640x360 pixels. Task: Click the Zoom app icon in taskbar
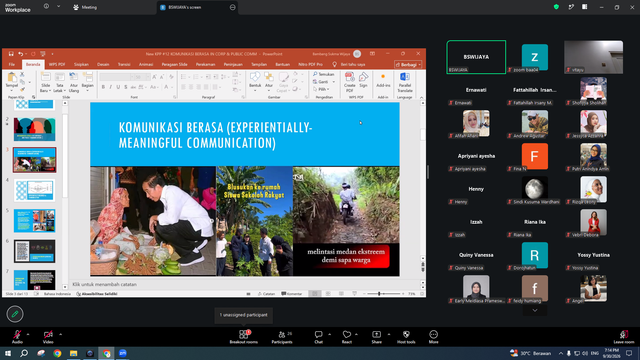(123, 353)
